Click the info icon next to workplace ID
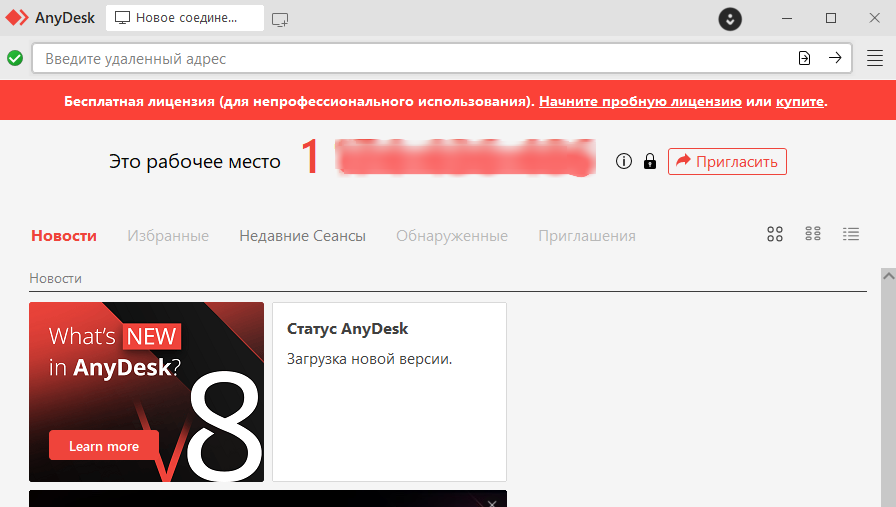The height and width of the screenshot is (507, 896). [623, 161]
